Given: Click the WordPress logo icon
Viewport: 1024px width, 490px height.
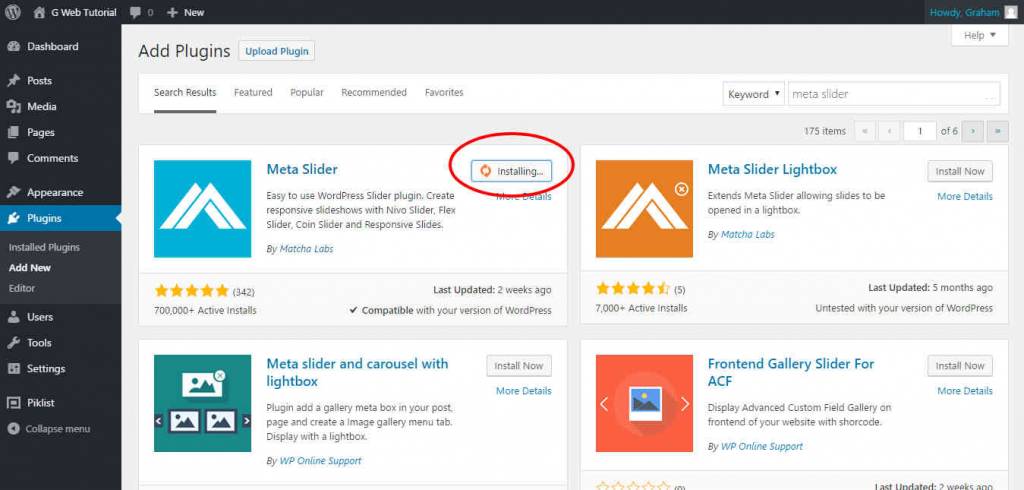Looking at the screenshot, I should point(12,12).
